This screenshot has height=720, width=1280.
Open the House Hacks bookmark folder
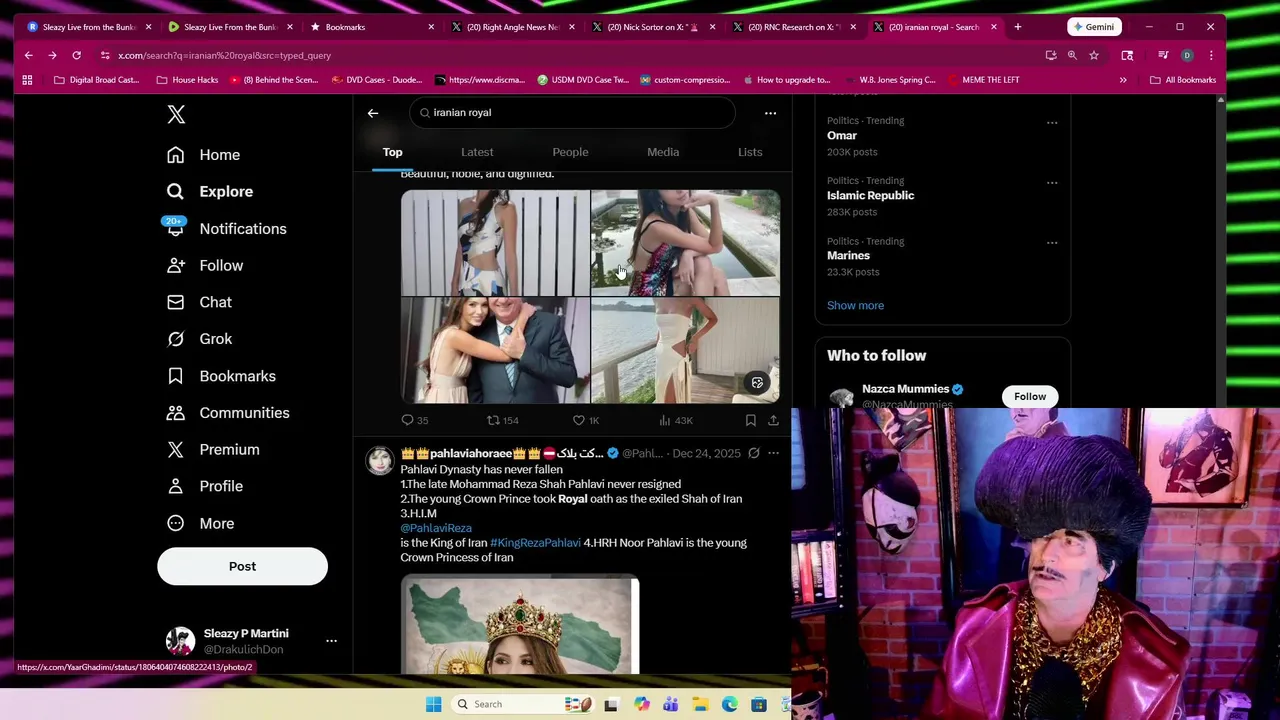(187, 80)
